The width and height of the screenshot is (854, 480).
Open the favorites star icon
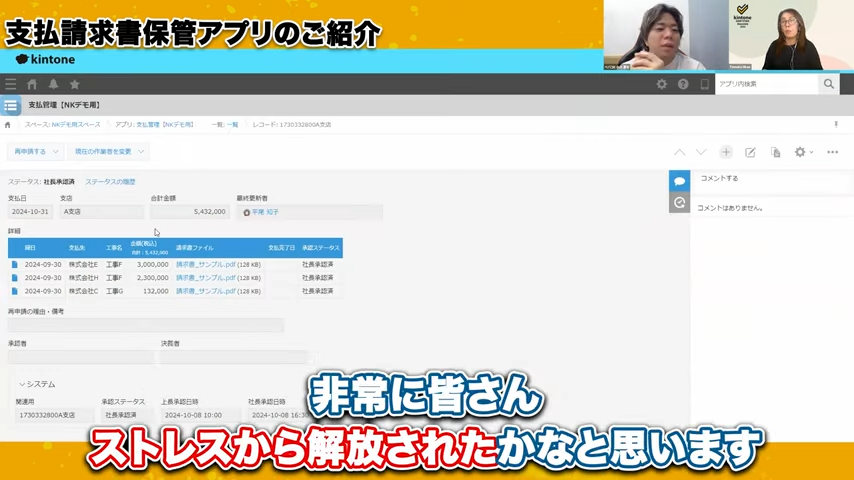[75, 84]
